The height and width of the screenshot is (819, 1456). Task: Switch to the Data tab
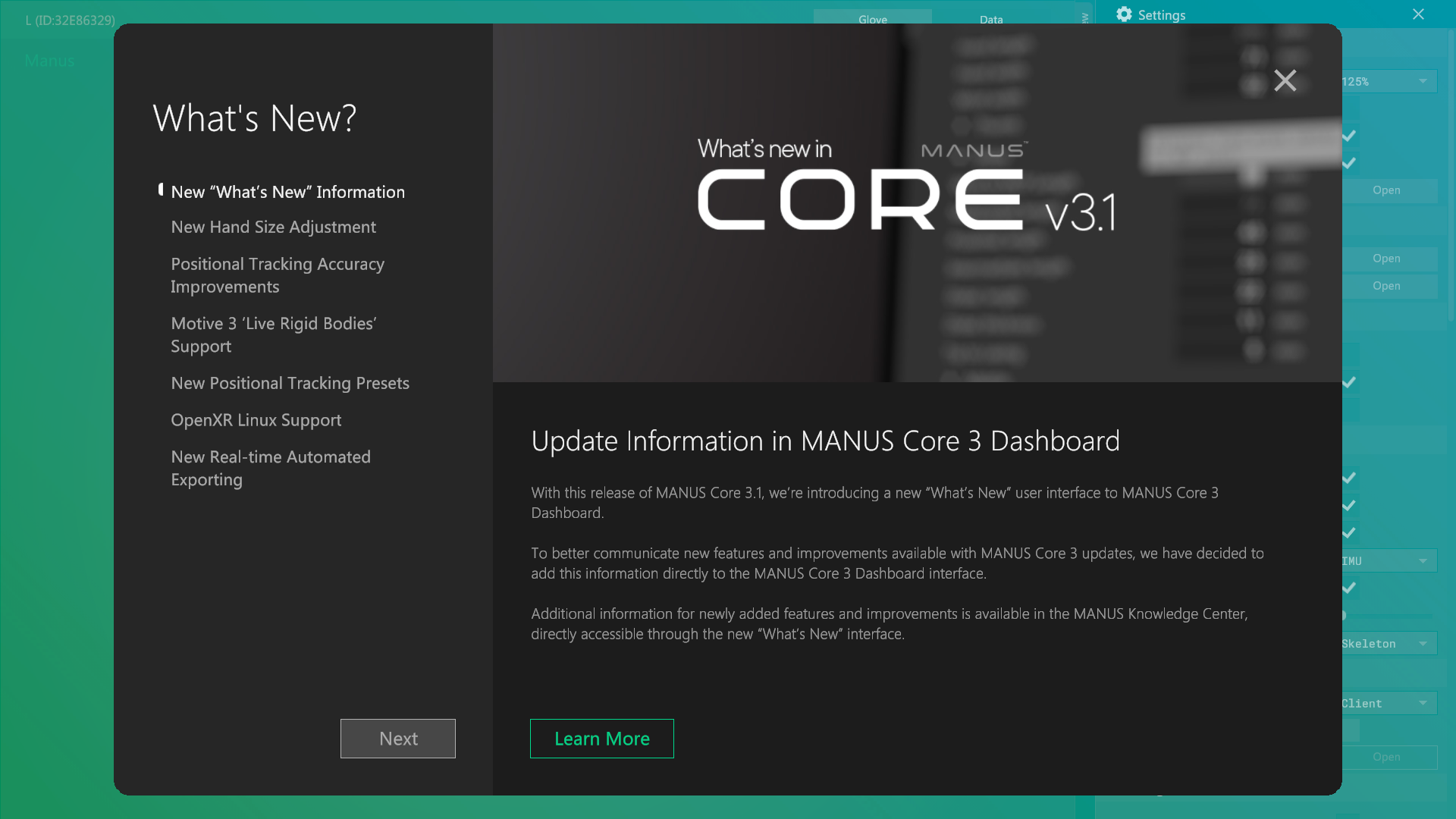(990, 18)
